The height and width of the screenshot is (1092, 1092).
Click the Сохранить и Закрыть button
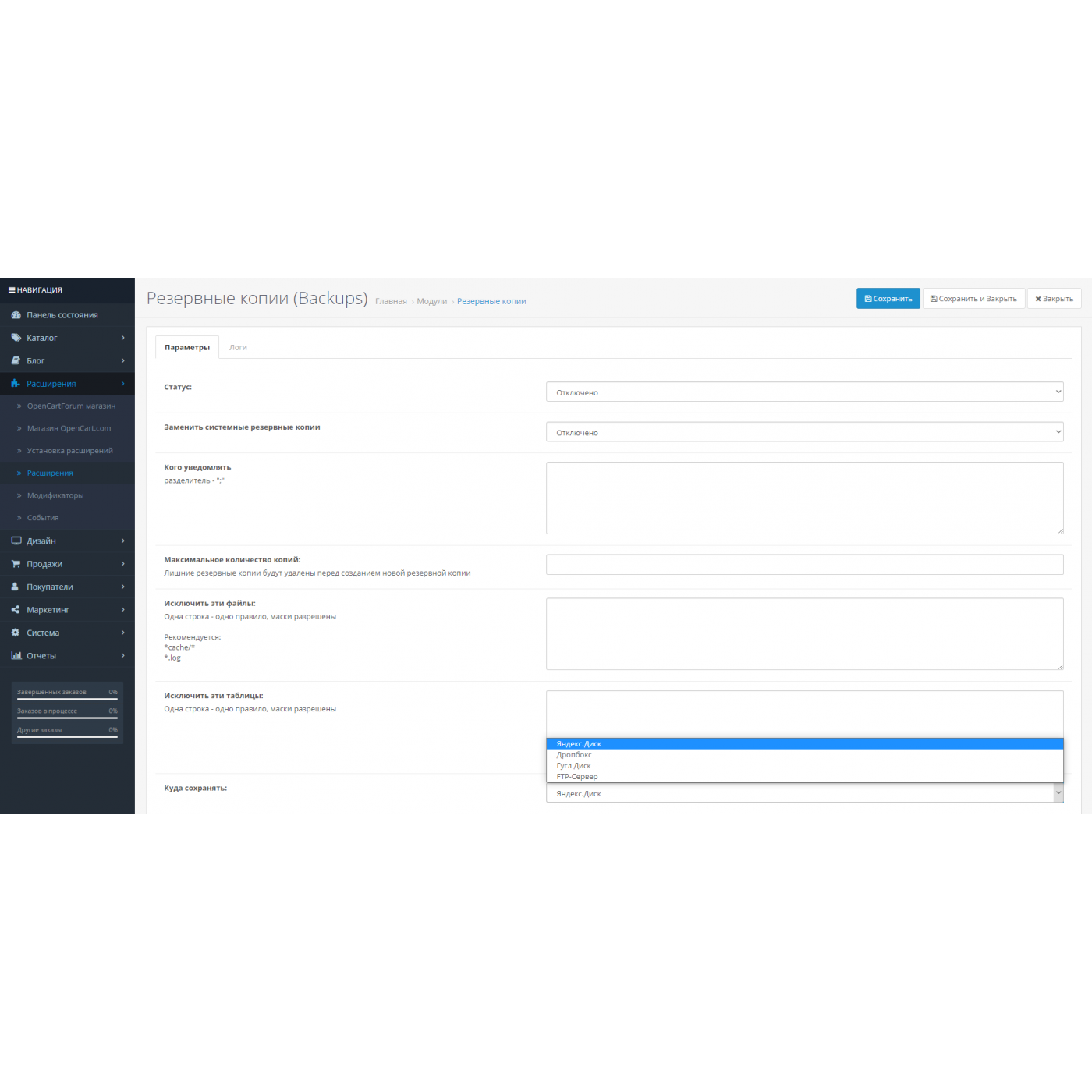pos(973,299)
